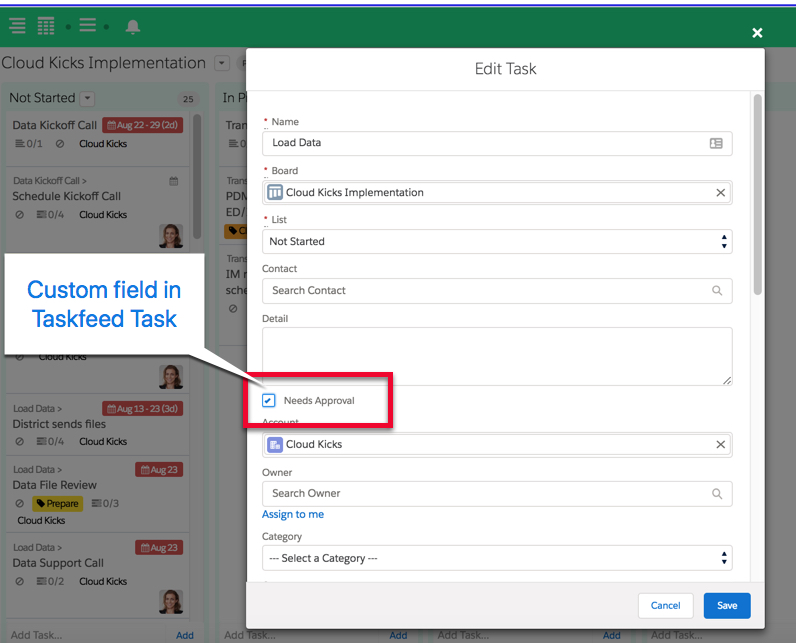Click the account icon beside Cloud Kicks

click(x=275, y=445)
